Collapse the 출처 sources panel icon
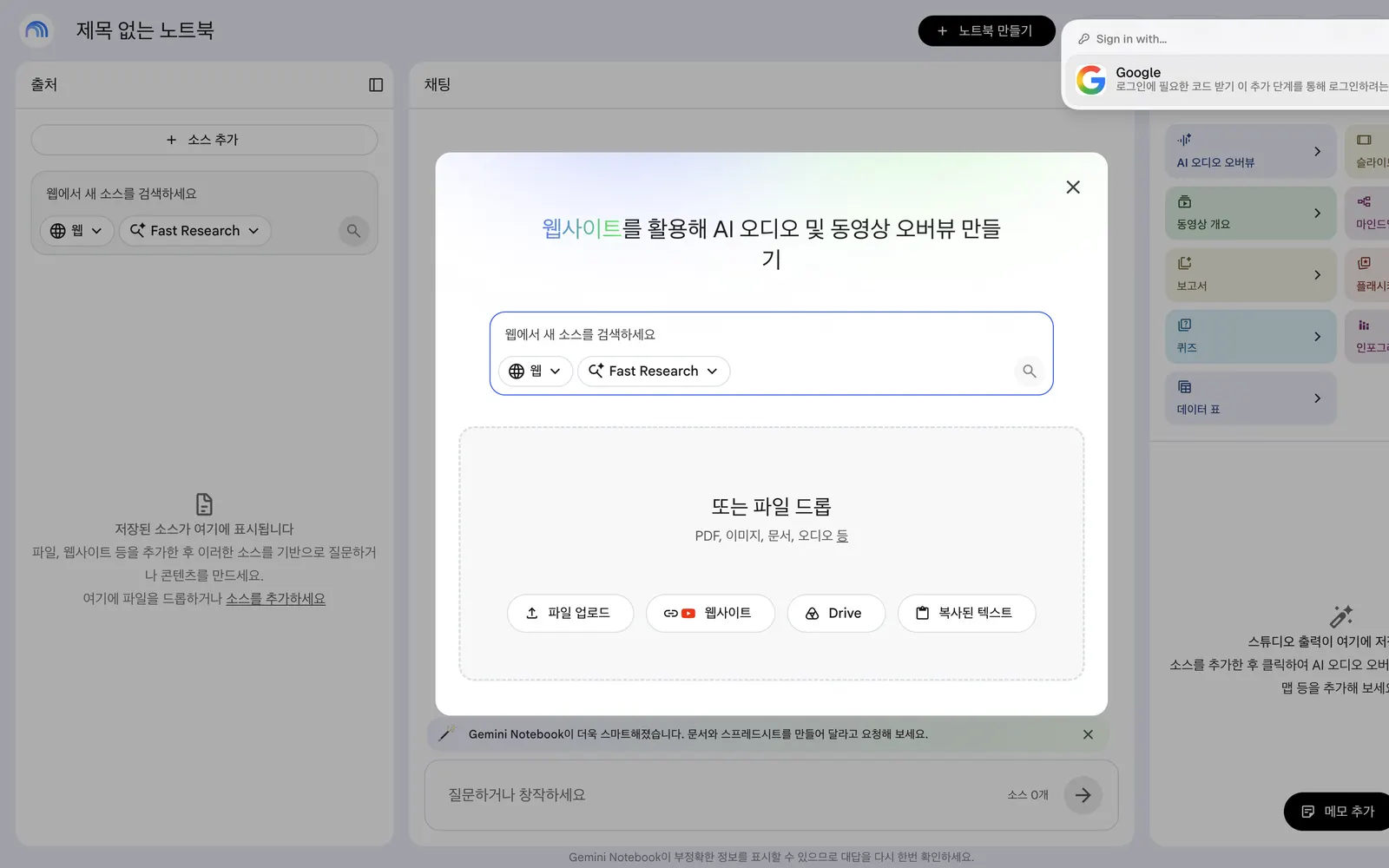 [376, 85]
